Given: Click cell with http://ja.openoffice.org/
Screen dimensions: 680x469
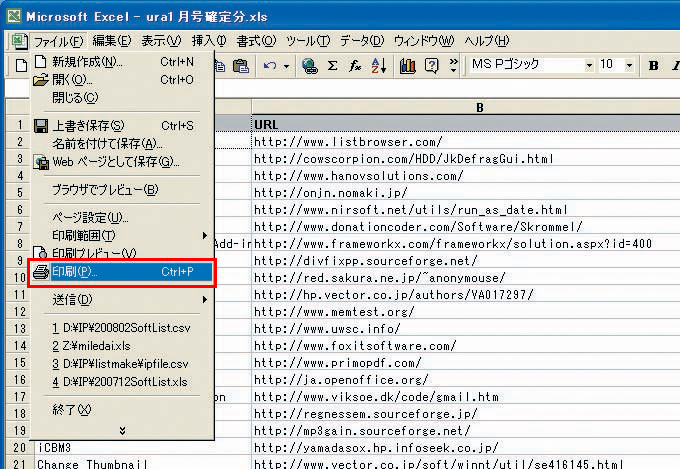Looking at the screenshot, I should click(466, 380).
